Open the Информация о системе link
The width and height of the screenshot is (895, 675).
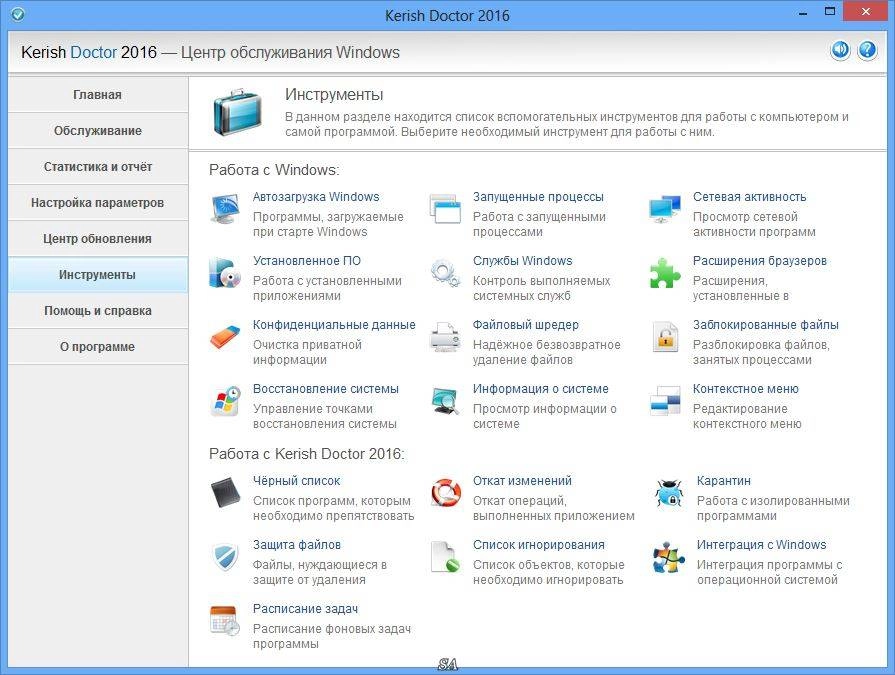point(541,389)
